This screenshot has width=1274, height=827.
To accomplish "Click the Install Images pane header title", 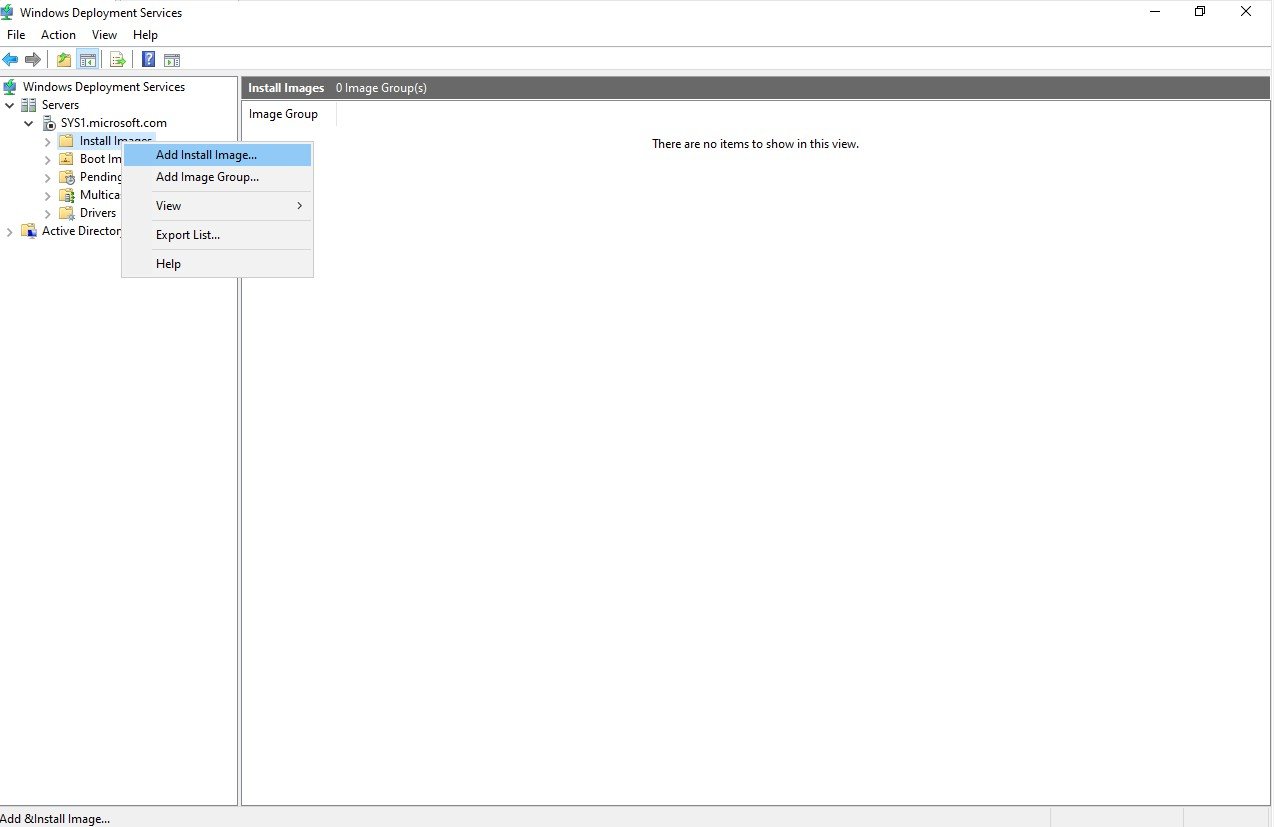I will 286,88.
